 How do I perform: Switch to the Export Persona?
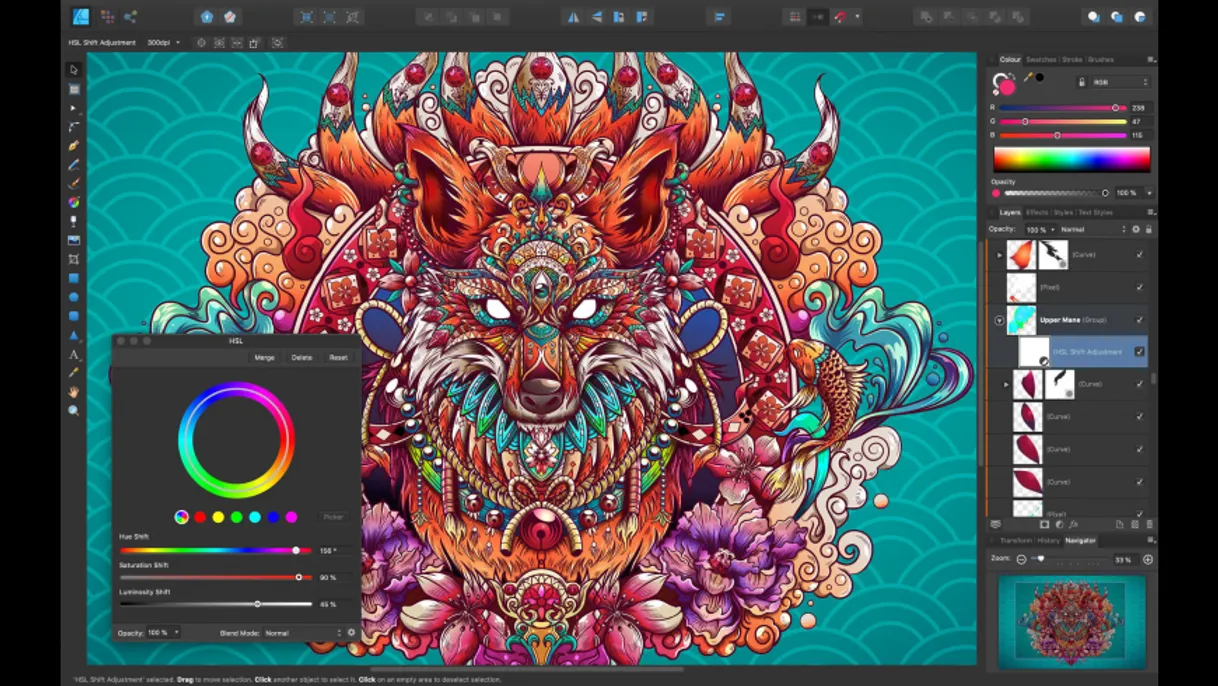pos(131,17)
